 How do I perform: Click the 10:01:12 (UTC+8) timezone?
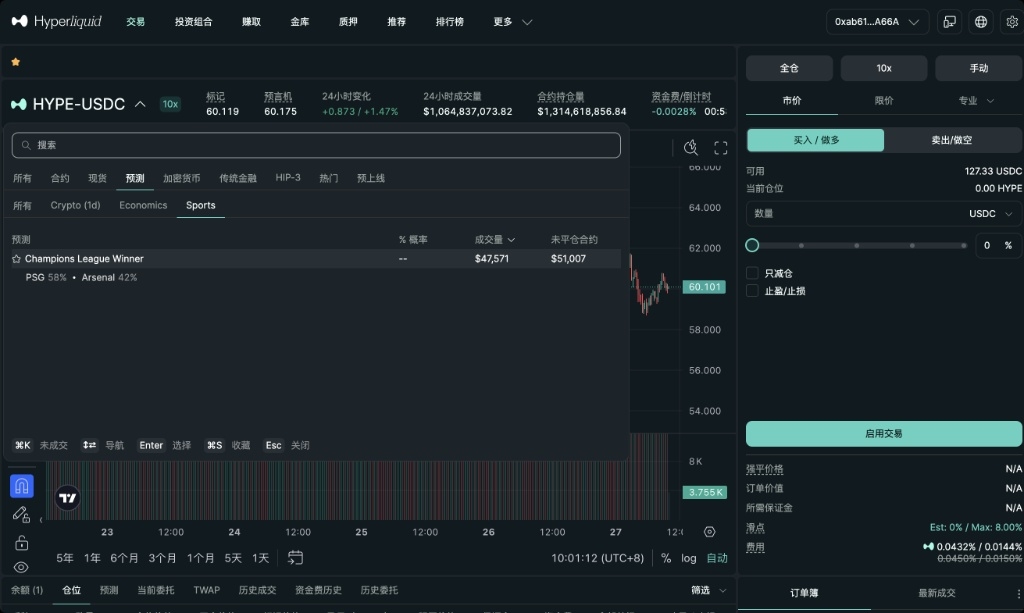598,558
